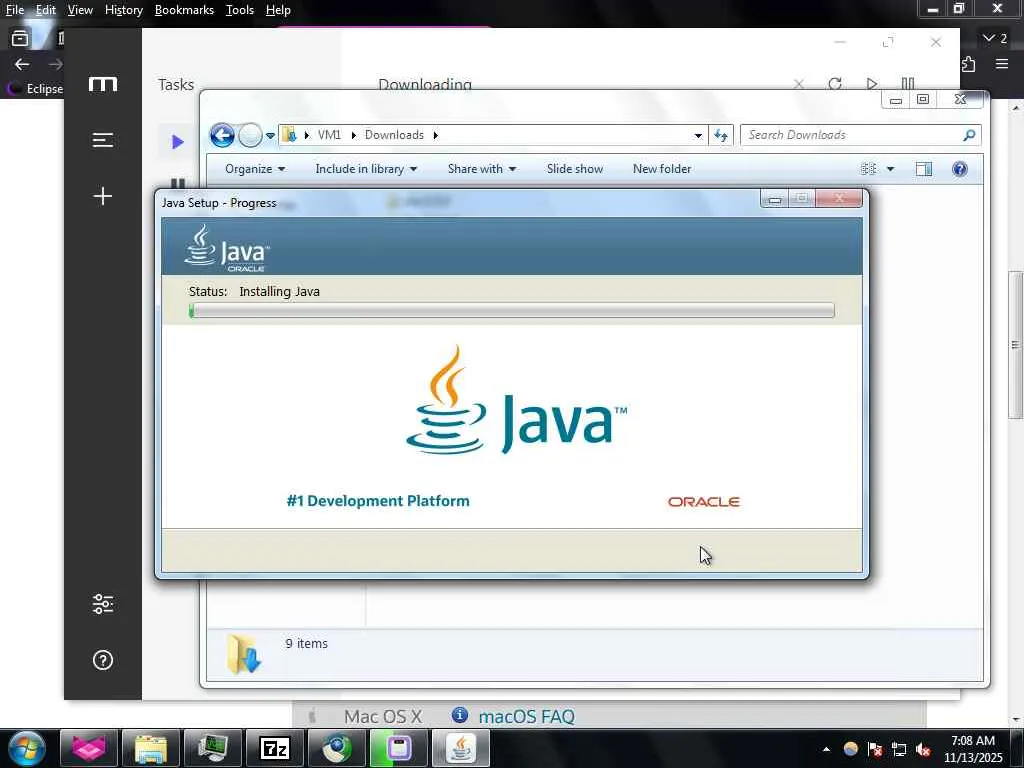The height and width of the screenshot is (768, 1024).
Task: Open Include in library dropdown
Action: click(366, 168)
